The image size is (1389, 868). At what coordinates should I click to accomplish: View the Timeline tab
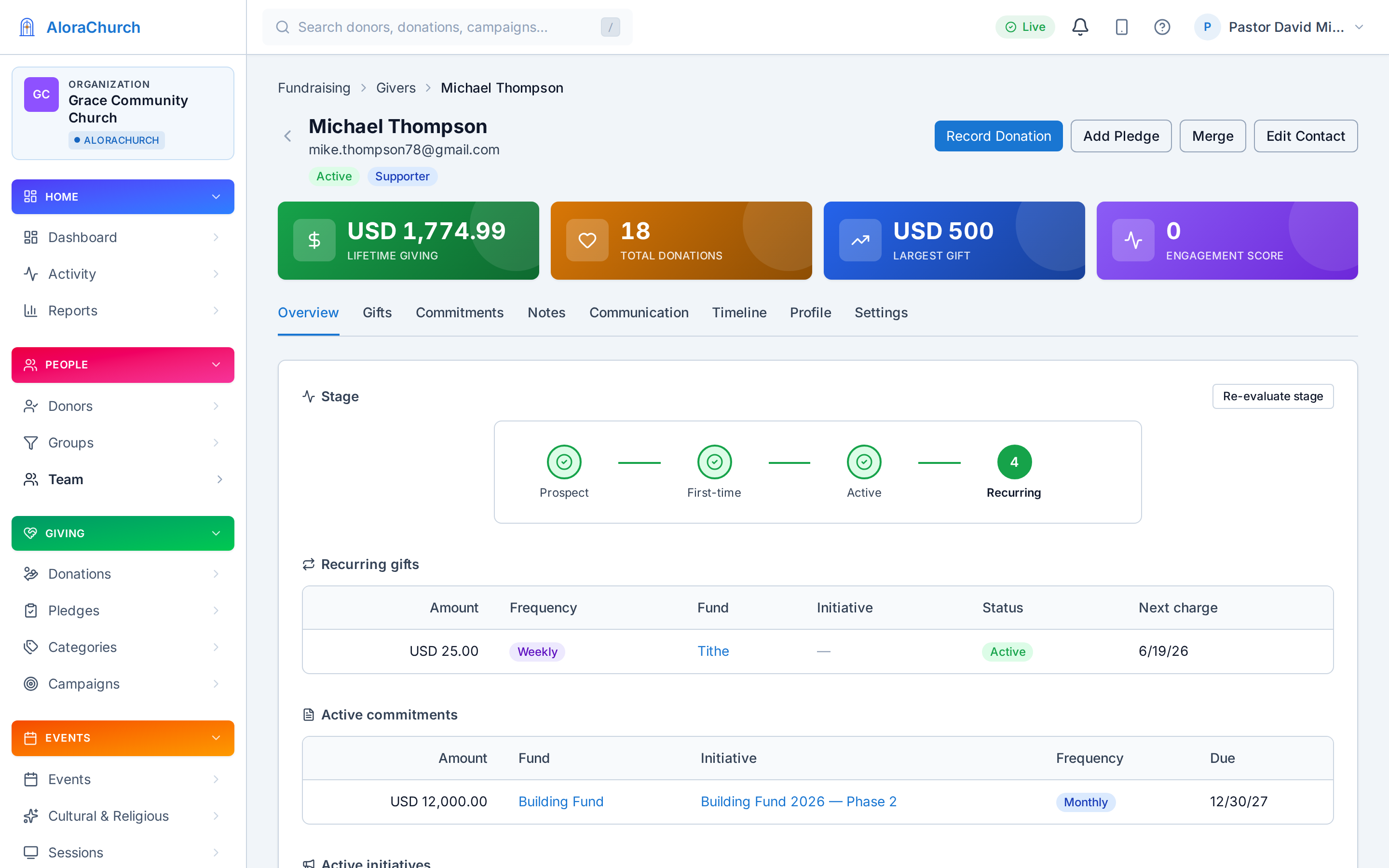point(739,312)
